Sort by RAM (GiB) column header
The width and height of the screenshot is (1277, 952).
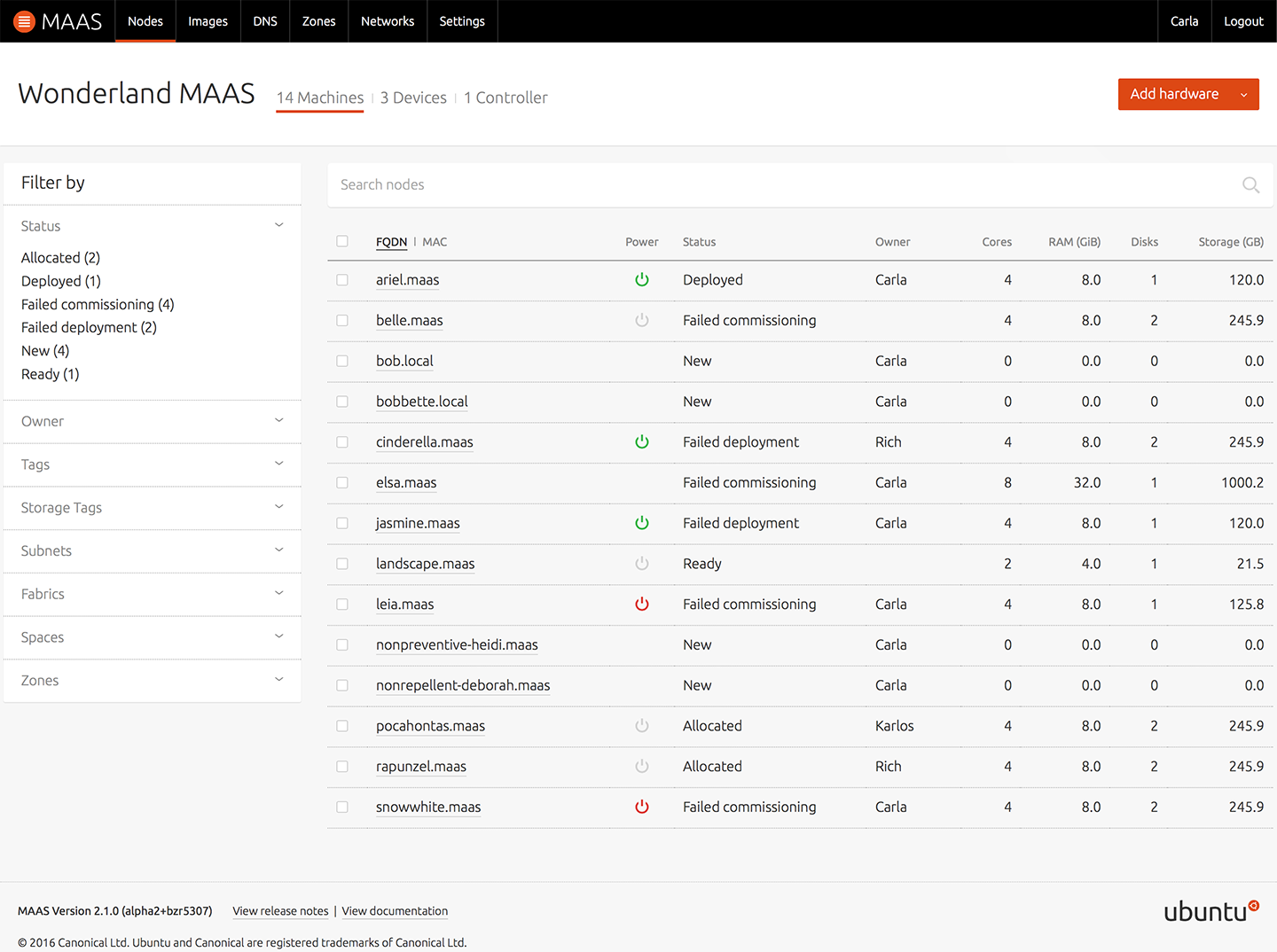point(1074,242)
